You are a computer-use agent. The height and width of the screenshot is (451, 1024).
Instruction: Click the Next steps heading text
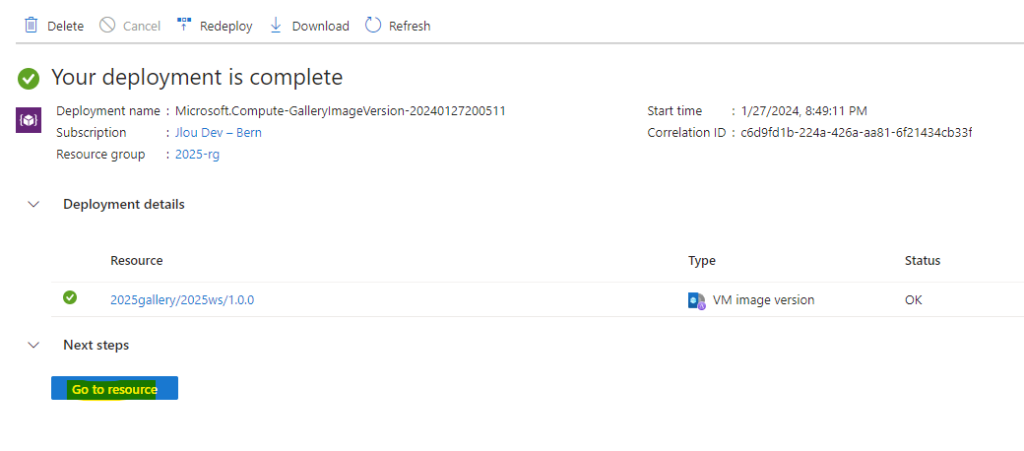96,345
